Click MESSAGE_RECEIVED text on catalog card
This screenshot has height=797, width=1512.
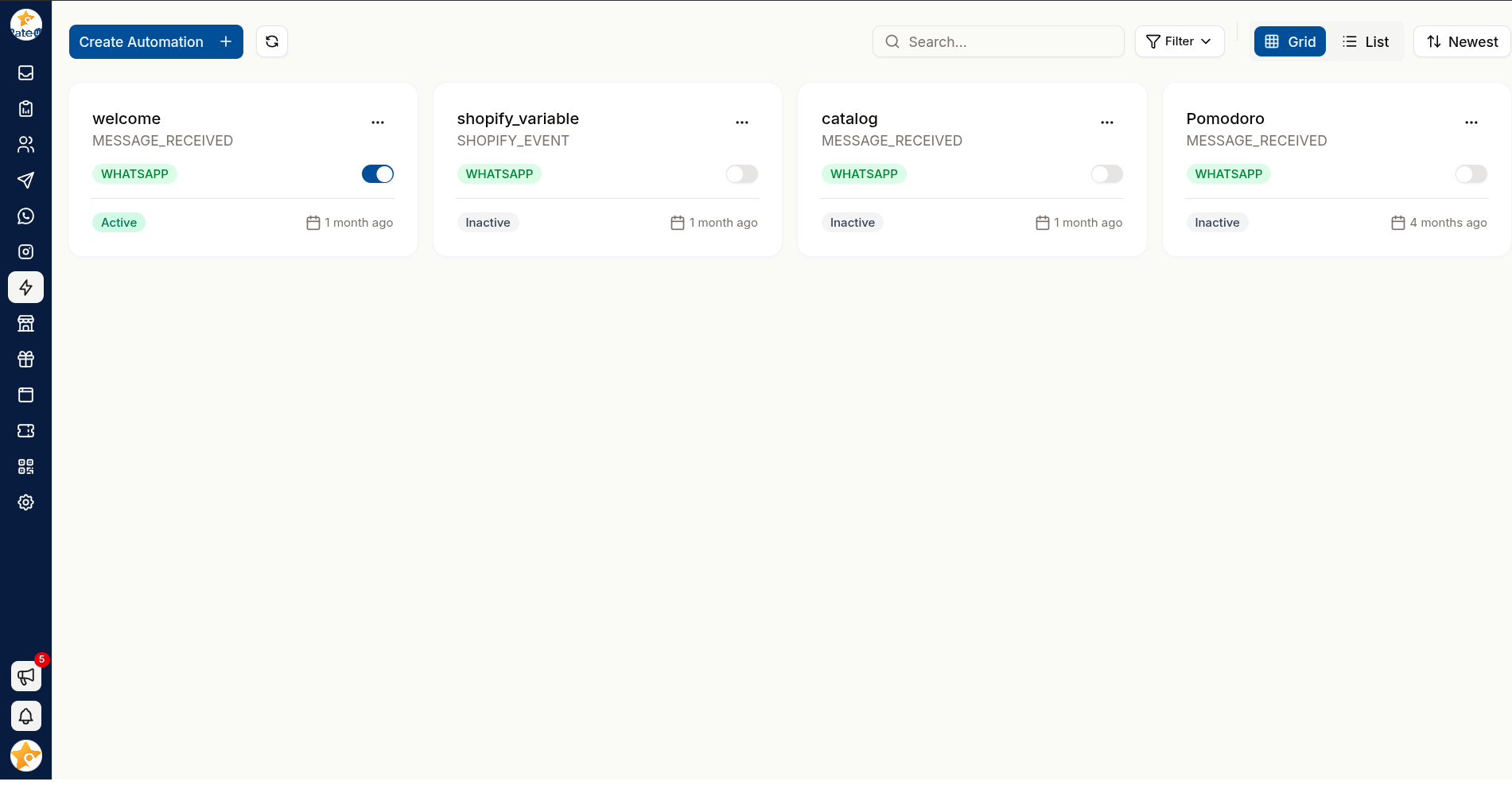point(892,141)
